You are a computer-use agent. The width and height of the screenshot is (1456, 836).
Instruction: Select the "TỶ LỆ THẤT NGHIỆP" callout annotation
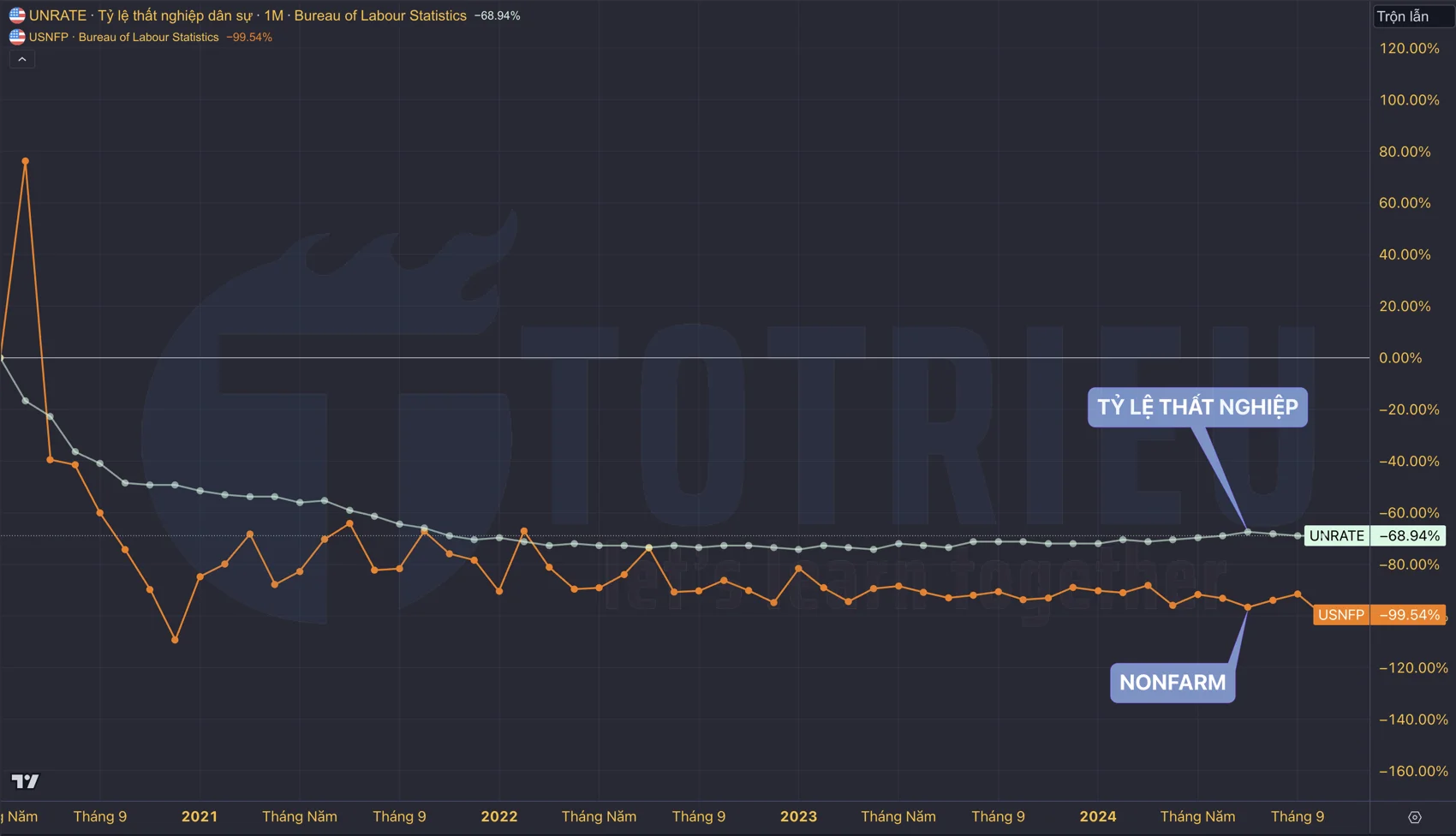click(x=1197, y=407)
